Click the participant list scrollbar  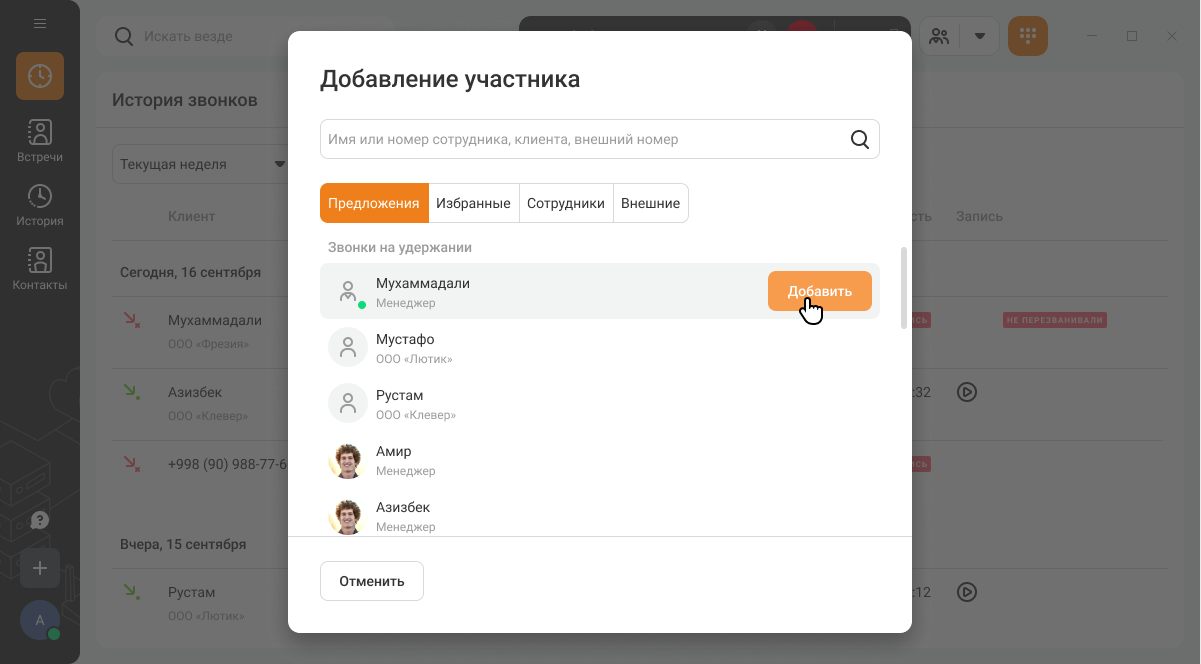(905, 288)
